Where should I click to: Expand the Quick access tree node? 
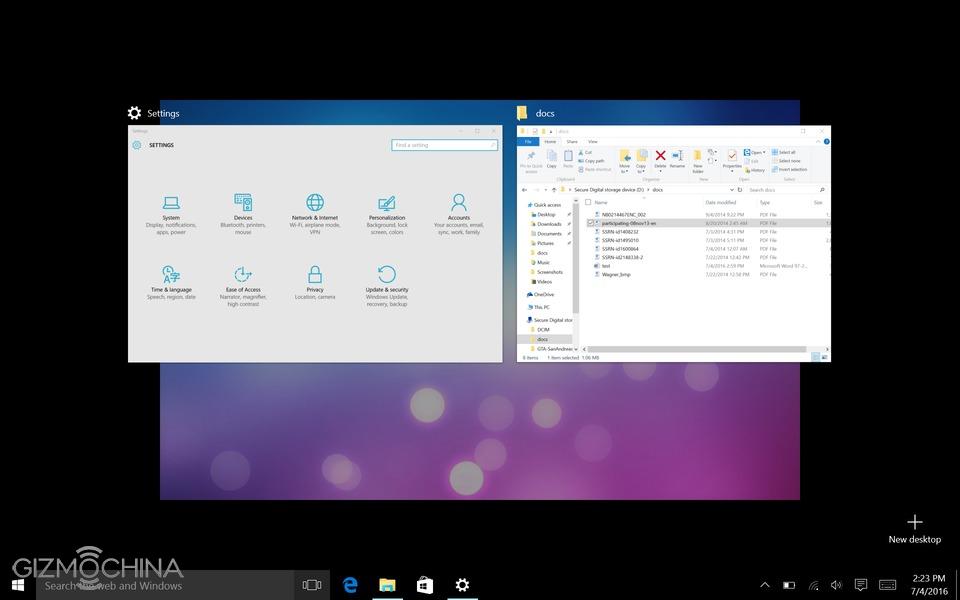click(523, 205)
